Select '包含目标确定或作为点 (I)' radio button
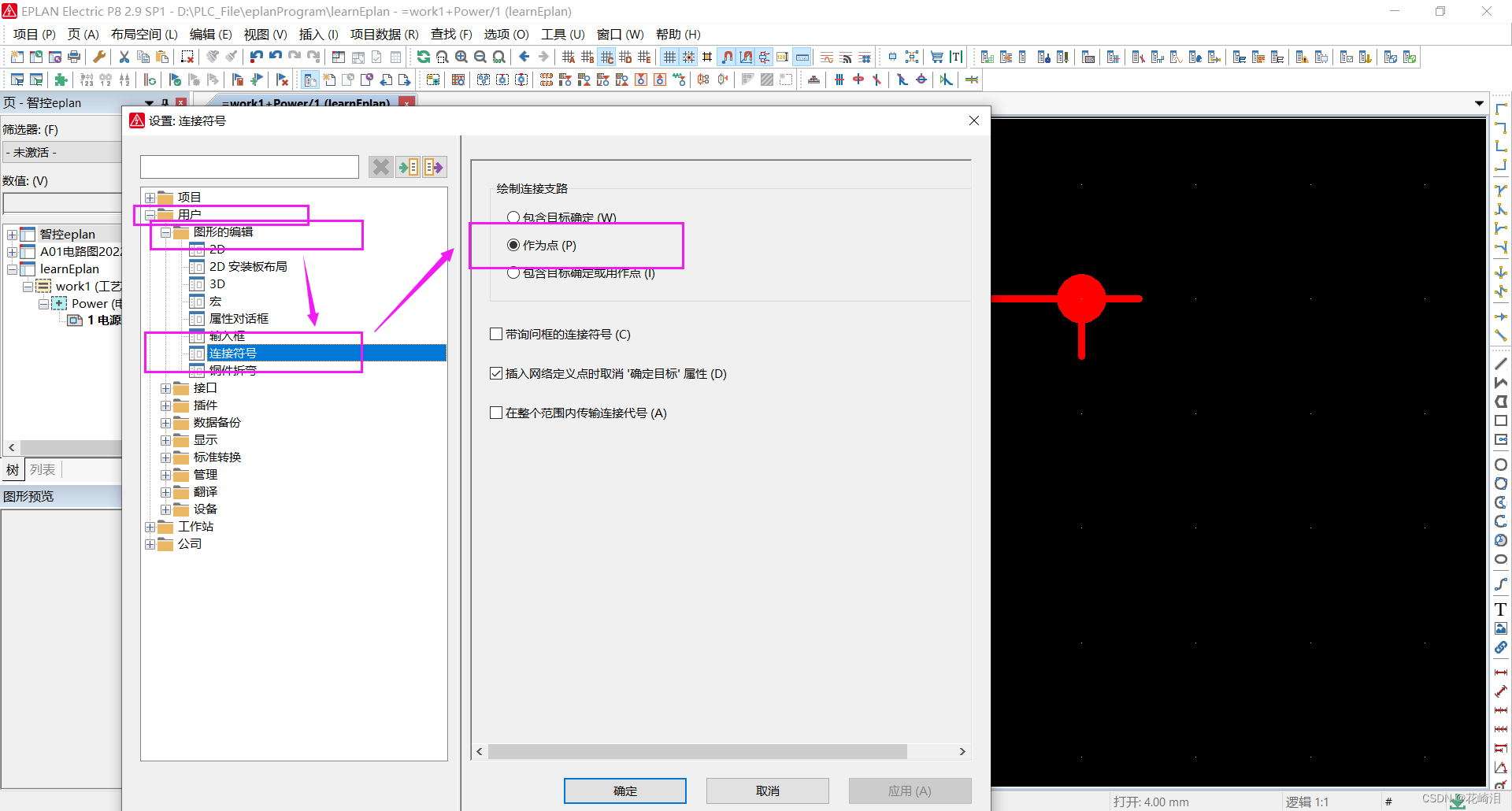Image resolution: width=1512 pixels, height=811 pixels. pos(513,273)
